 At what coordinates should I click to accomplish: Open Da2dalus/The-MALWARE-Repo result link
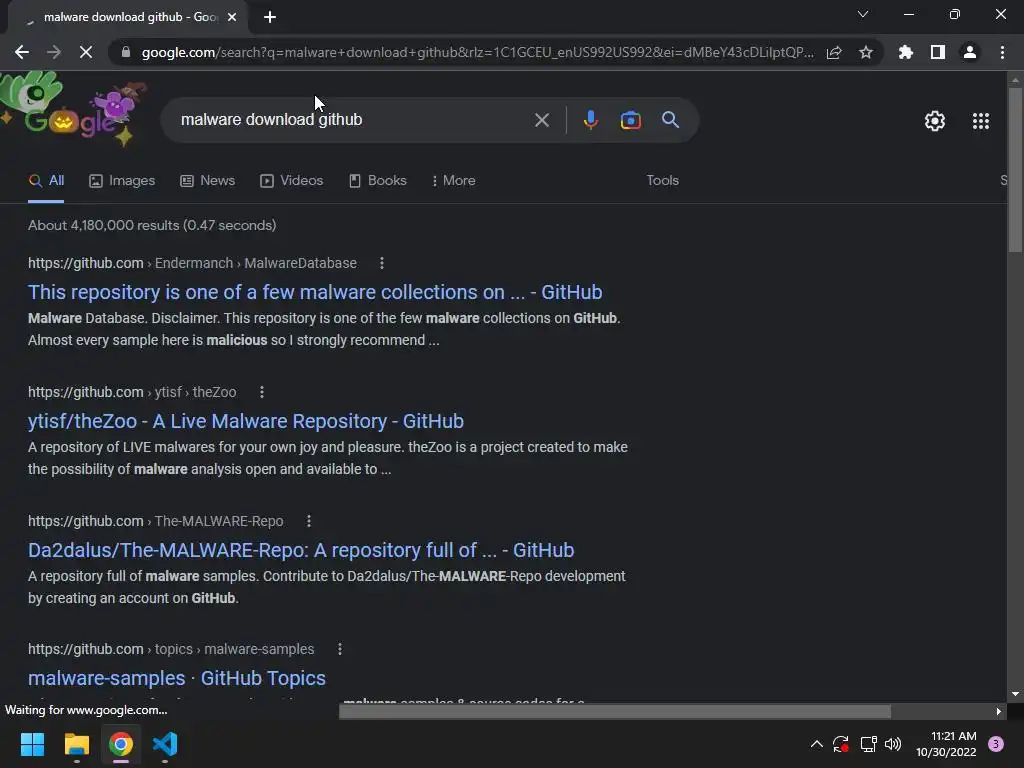(301, 551)
